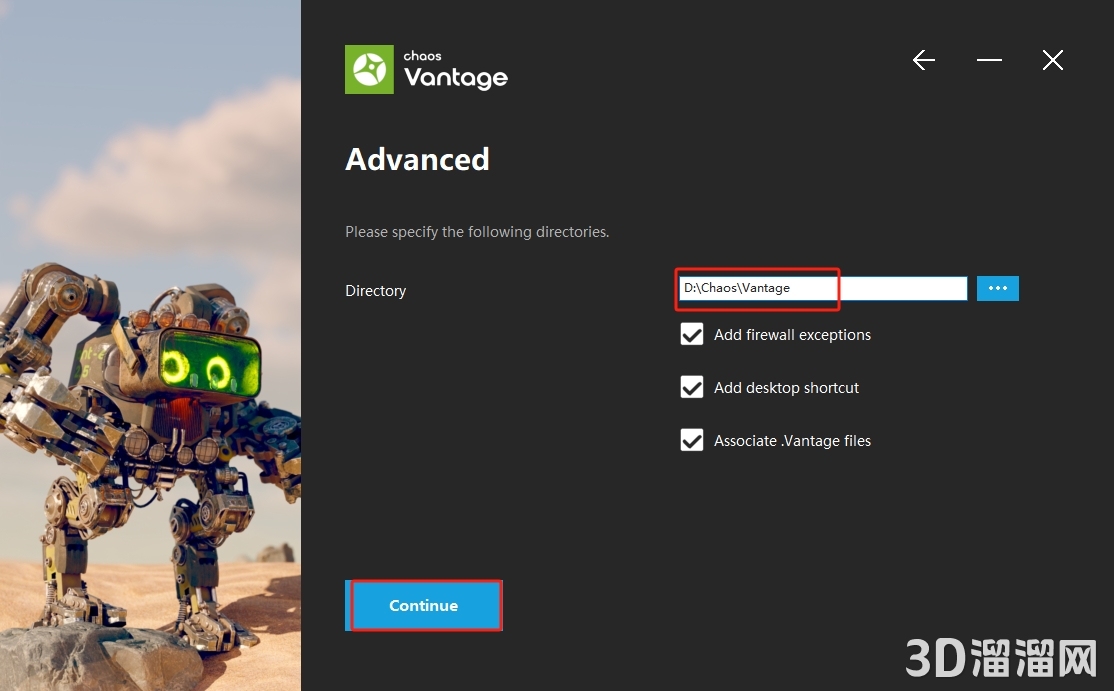Disable the Add desktop shortcut checkbox
The width and height of the screenshot is (1114, 691).
[692, 388]
